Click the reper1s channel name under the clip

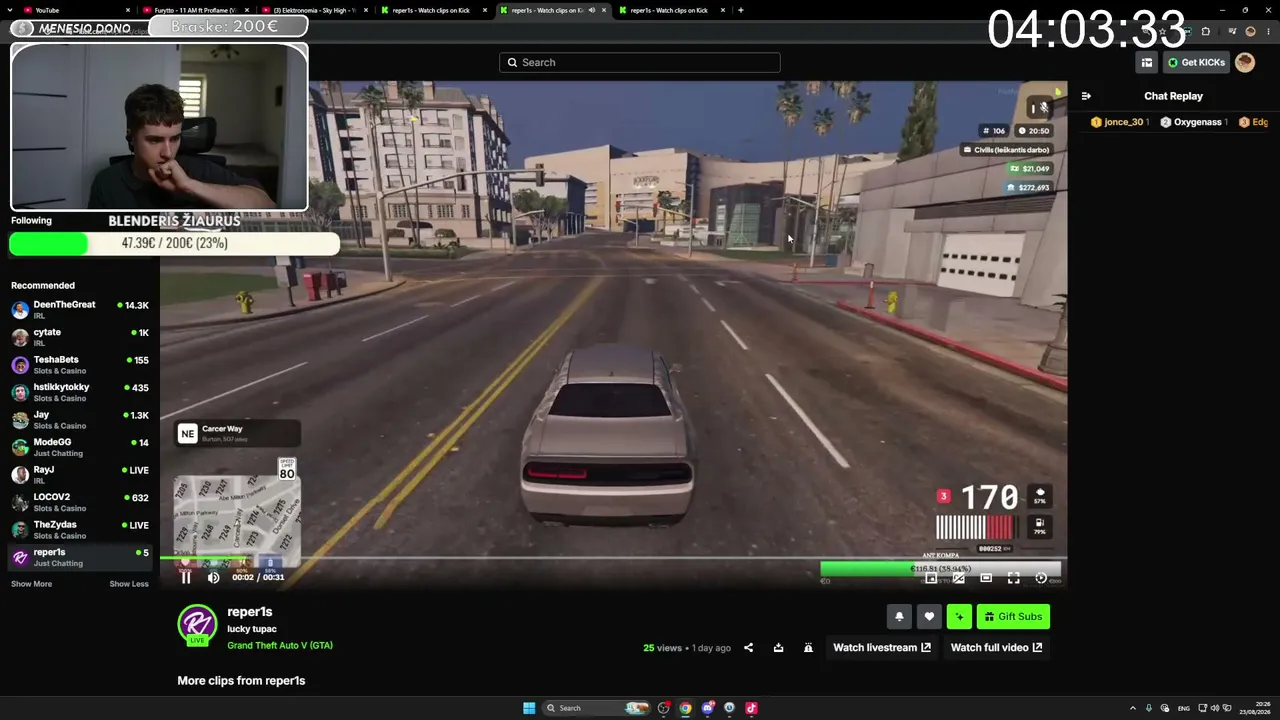[250, 612]
